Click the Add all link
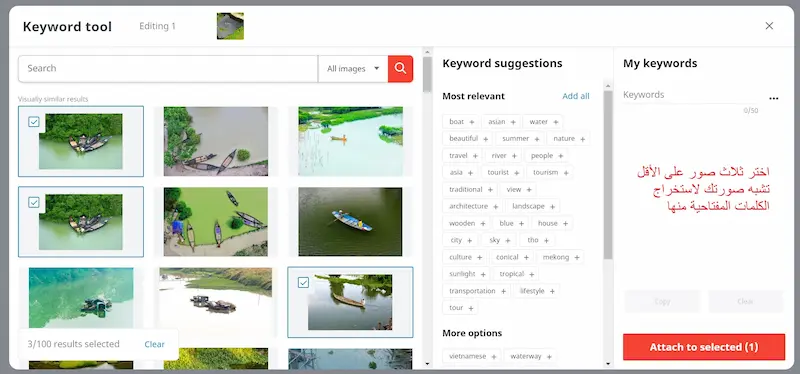 click(576, 96)
